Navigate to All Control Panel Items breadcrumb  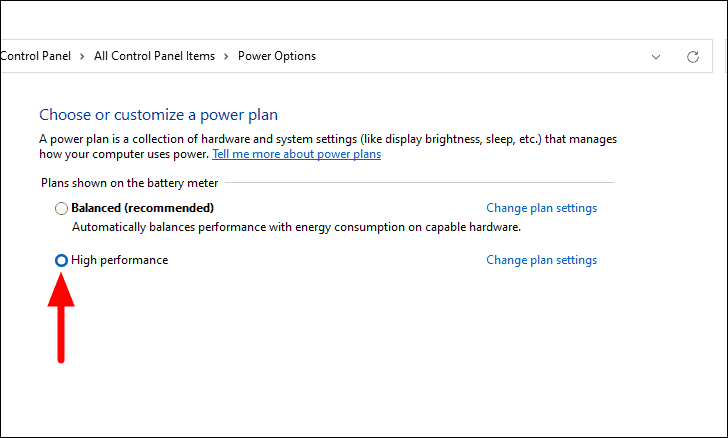click(x=154, y=56)
